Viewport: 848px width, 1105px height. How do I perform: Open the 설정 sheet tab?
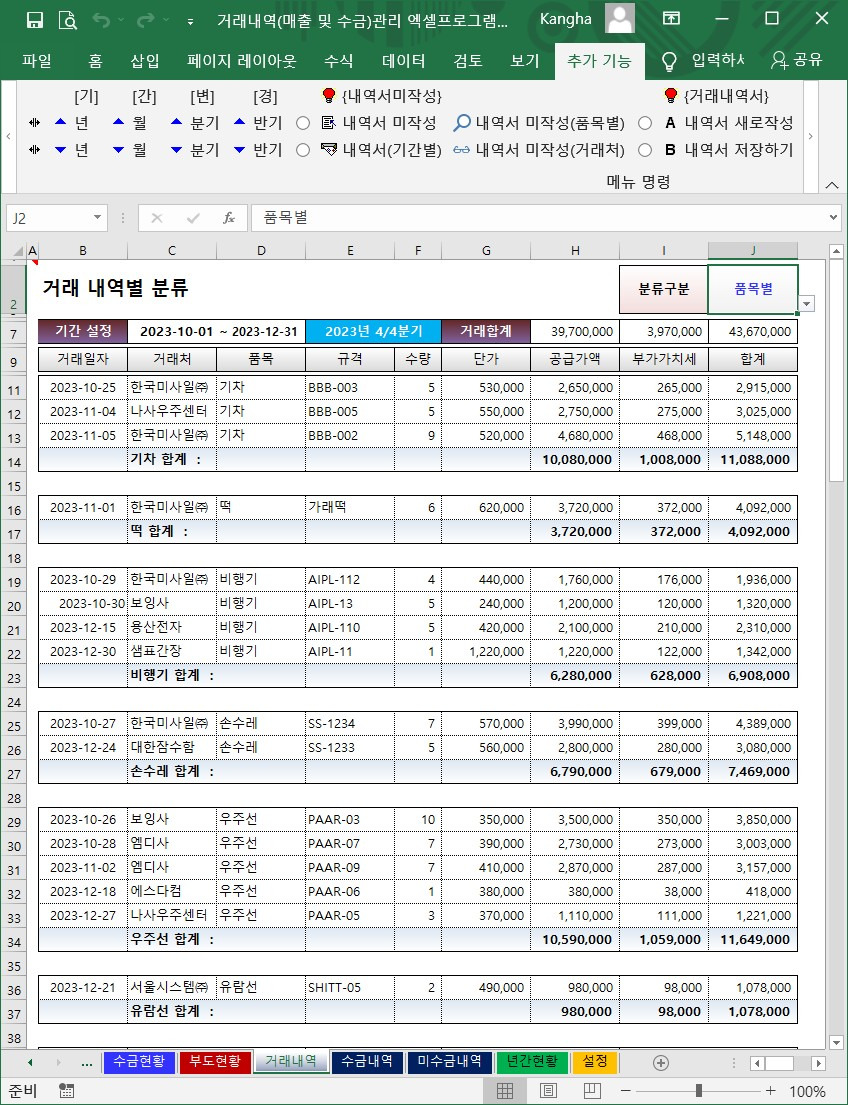coord(595,1061)
